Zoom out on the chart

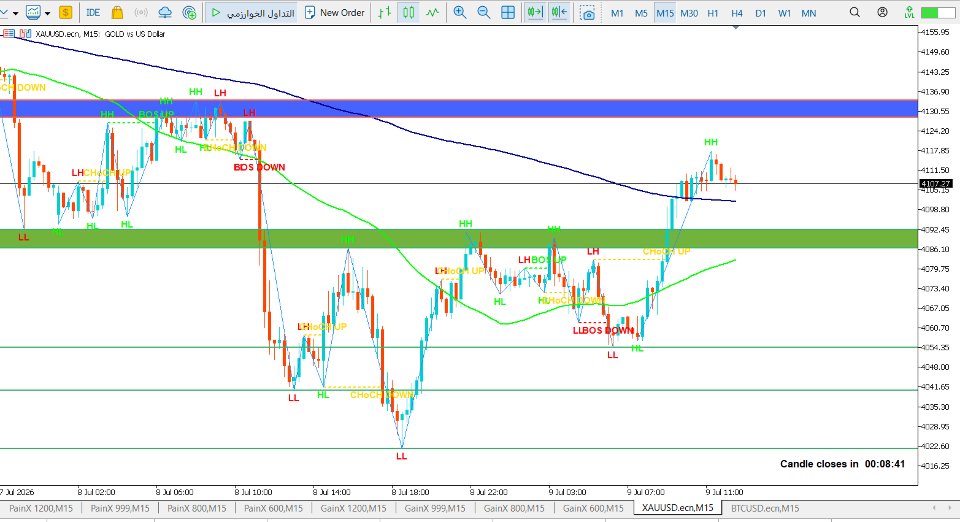(484, 12)
